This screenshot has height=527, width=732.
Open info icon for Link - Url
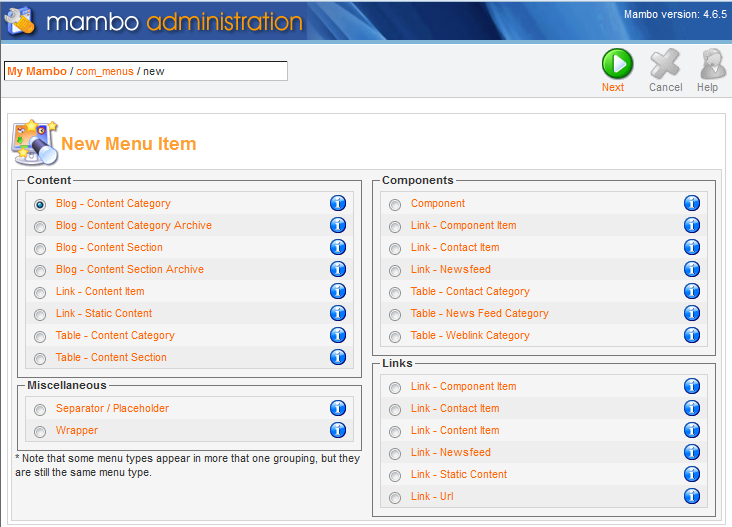pos(692,496)
